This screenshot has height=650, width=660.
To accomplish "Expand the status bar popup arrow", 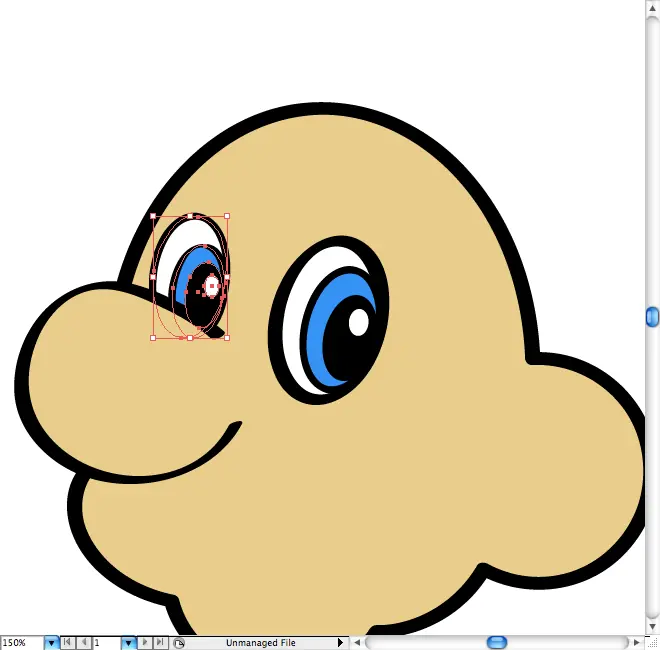I will pyautogui.click(x=340, y=643).
